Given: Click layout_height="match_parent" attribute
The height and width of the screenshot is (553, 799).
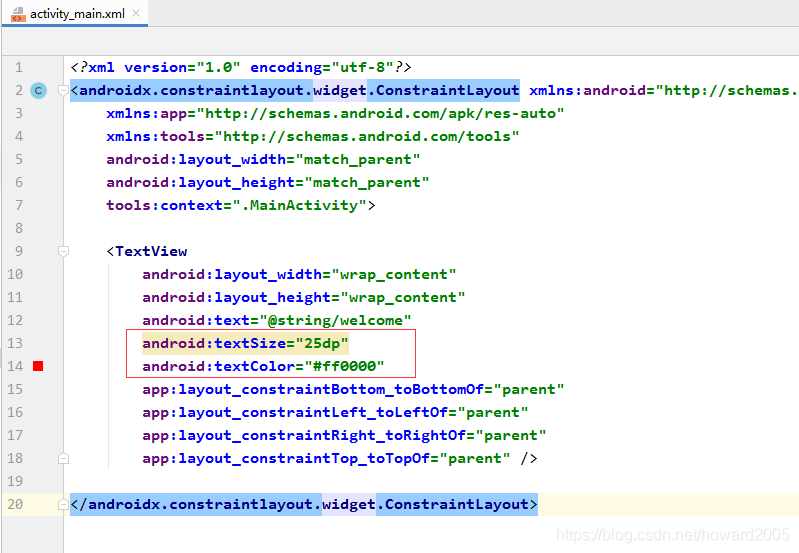Looking at the screenshot, I should [268, 182].
